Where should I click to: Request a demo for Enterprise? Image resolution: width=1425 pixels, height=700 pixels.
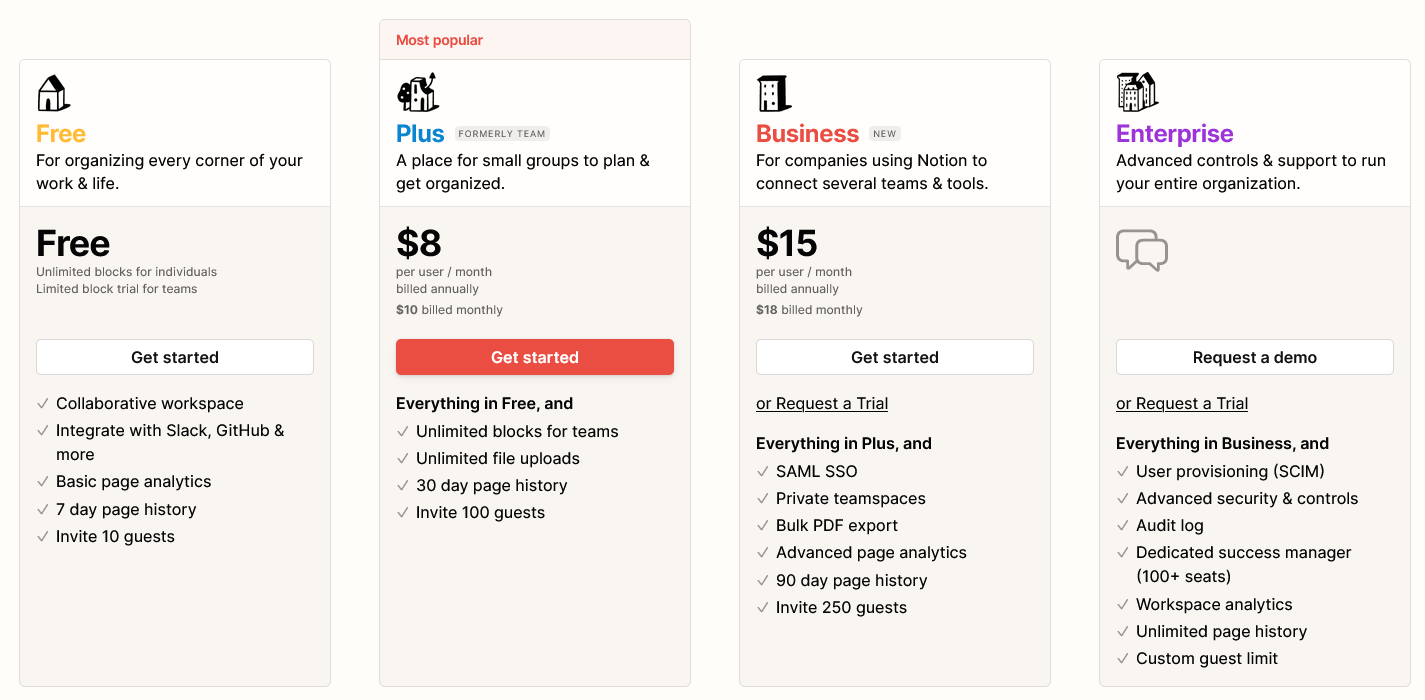[1255, 357]
